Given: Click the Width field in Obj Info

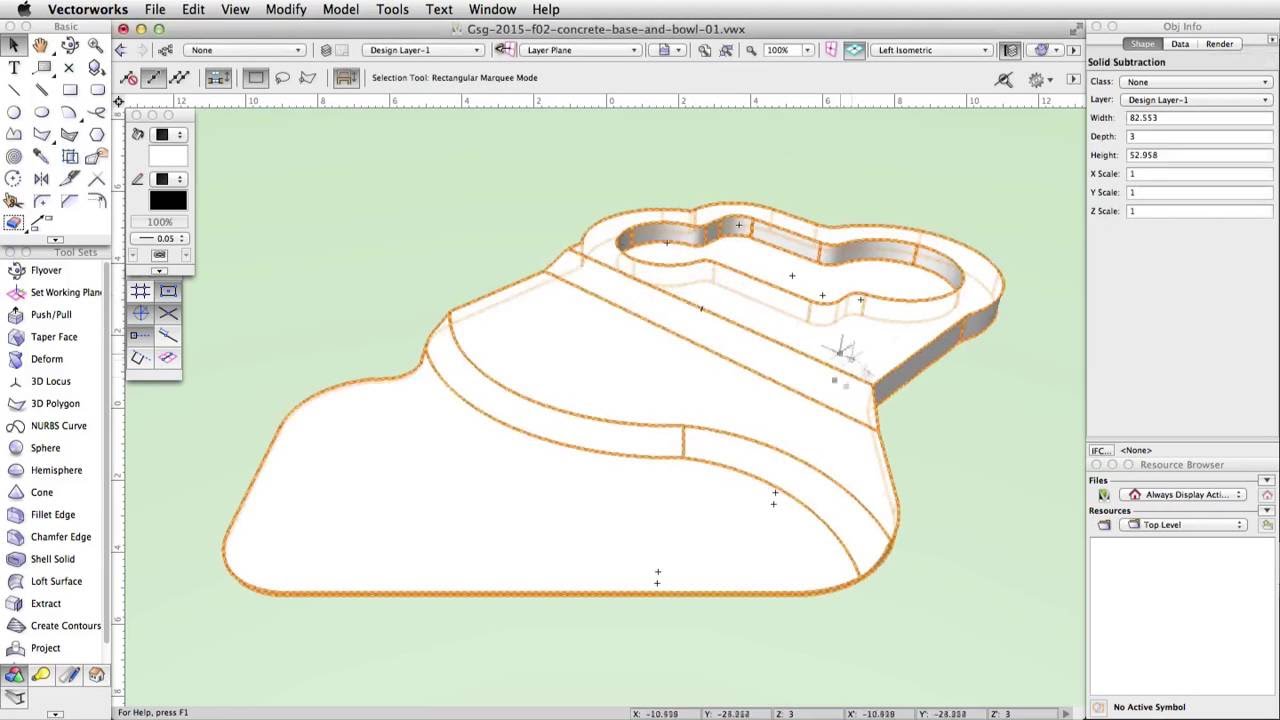Looking at the screenshot, I should click(x=1200, y=118).
